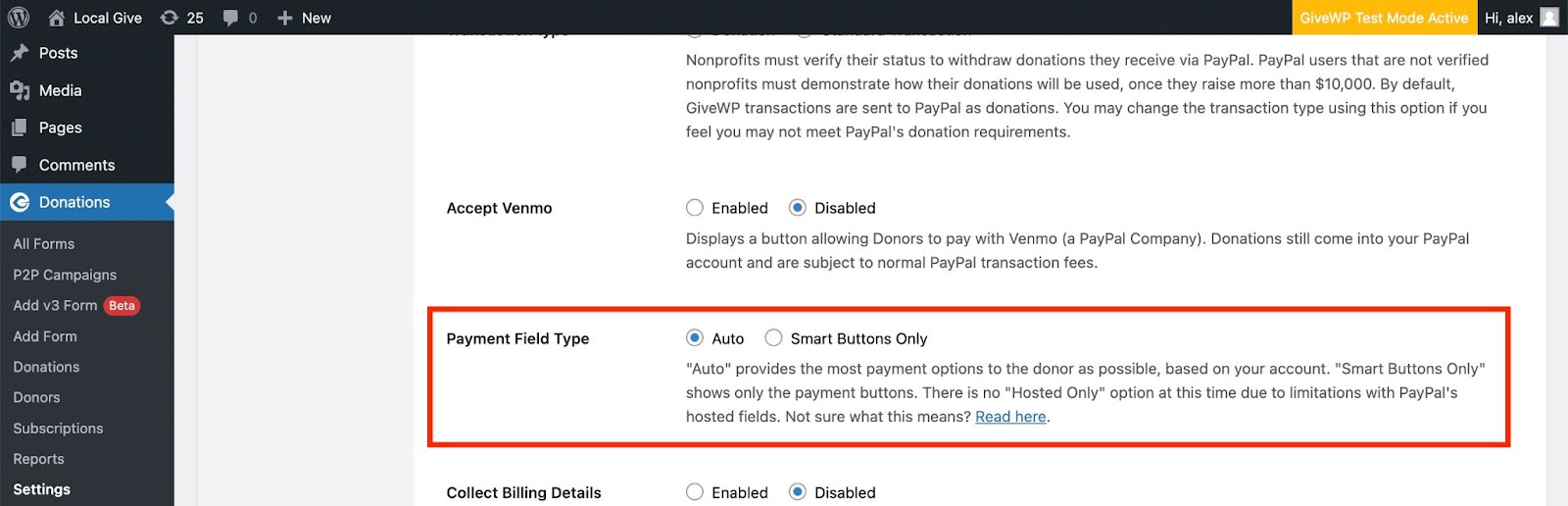Click the GiveWP Donations logo icon
The height and width of the screenshot is (506, 1568).
(20, 202)
